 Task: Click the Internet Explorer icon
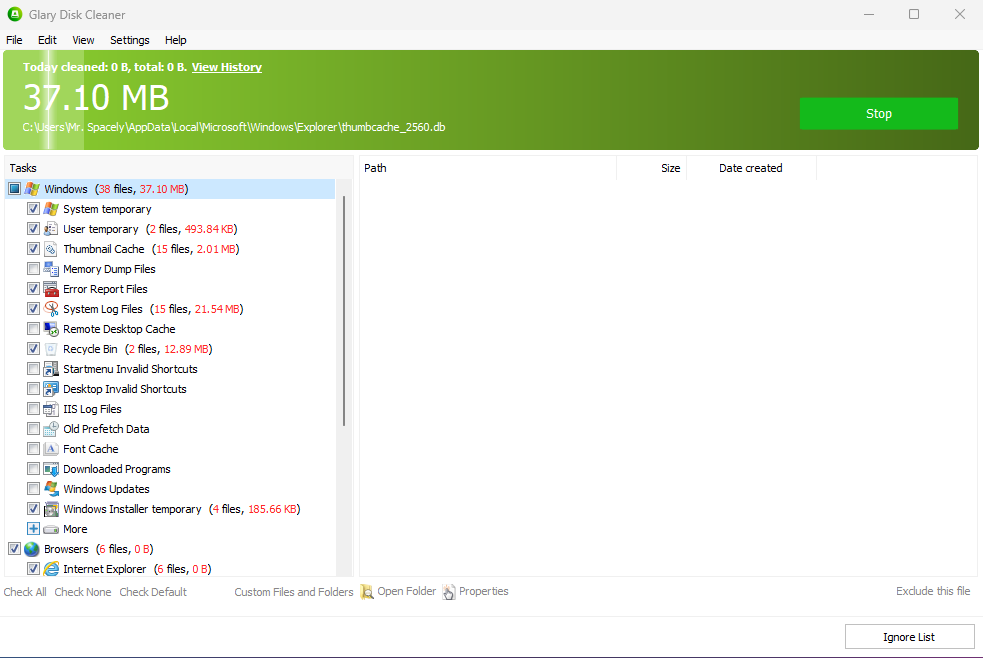tap(51, 569)
